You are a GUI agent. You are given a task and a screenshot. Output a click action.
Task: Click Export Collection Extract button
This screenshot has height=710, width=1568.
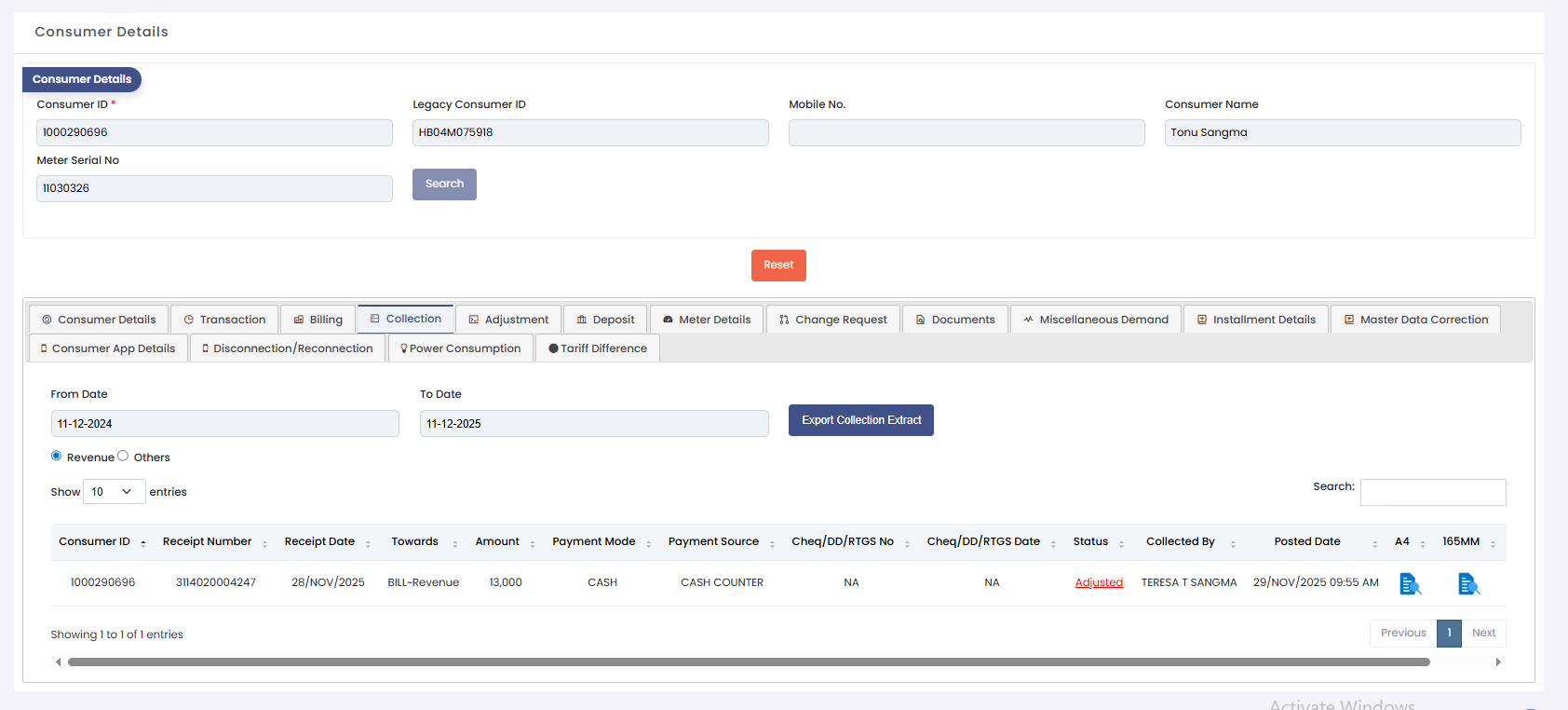click(x=861, y=420)
